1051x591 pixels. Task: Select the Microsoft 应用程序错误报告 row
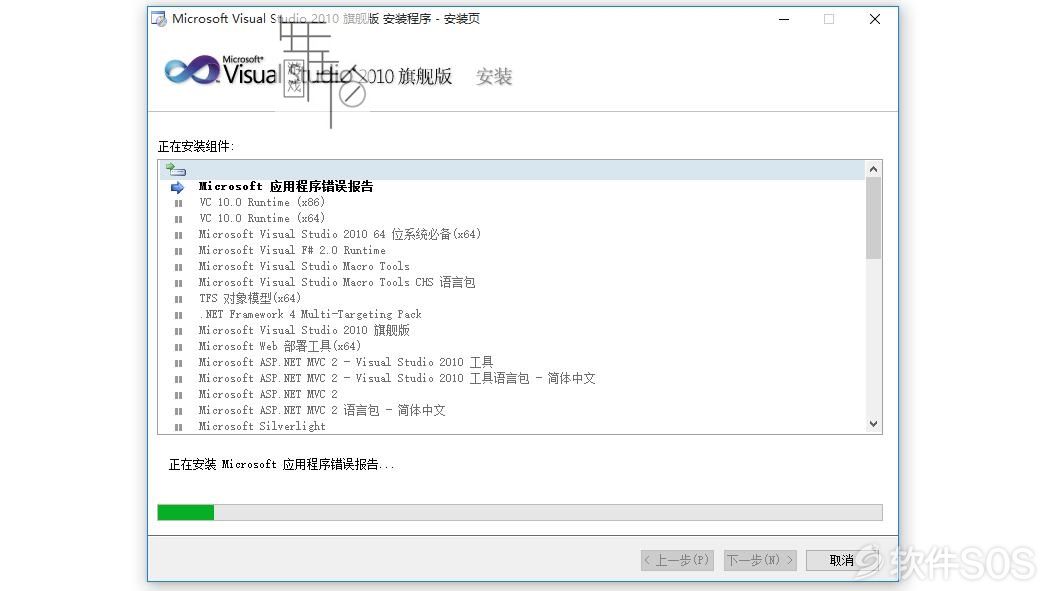(x=286, y=186)
